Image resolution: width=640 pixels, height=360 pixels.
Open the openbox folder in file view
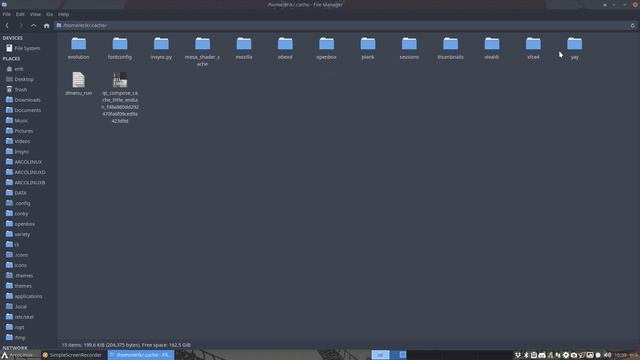327,48
